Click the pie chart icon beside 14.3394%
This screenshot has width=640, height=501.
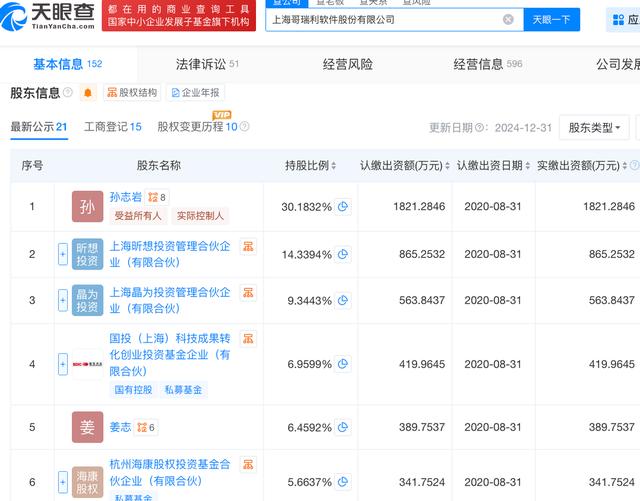343,255
